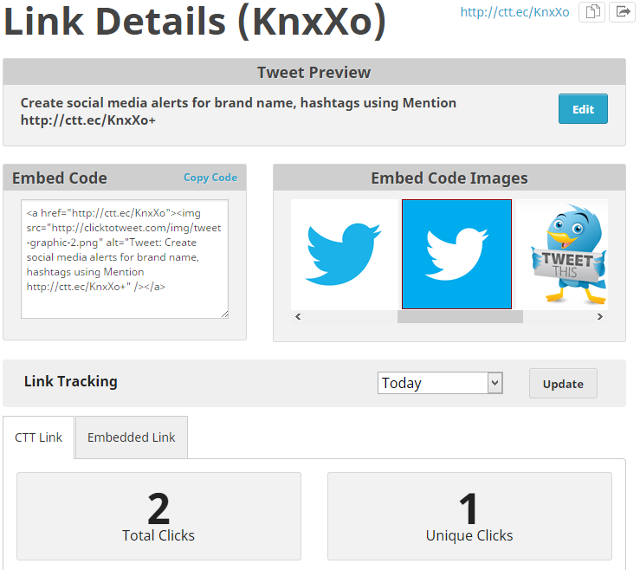Image resolution: width=640 pixels, height=570 pixels.
Task: Switch to the CTT Link tab
Action: click(38, 437)
